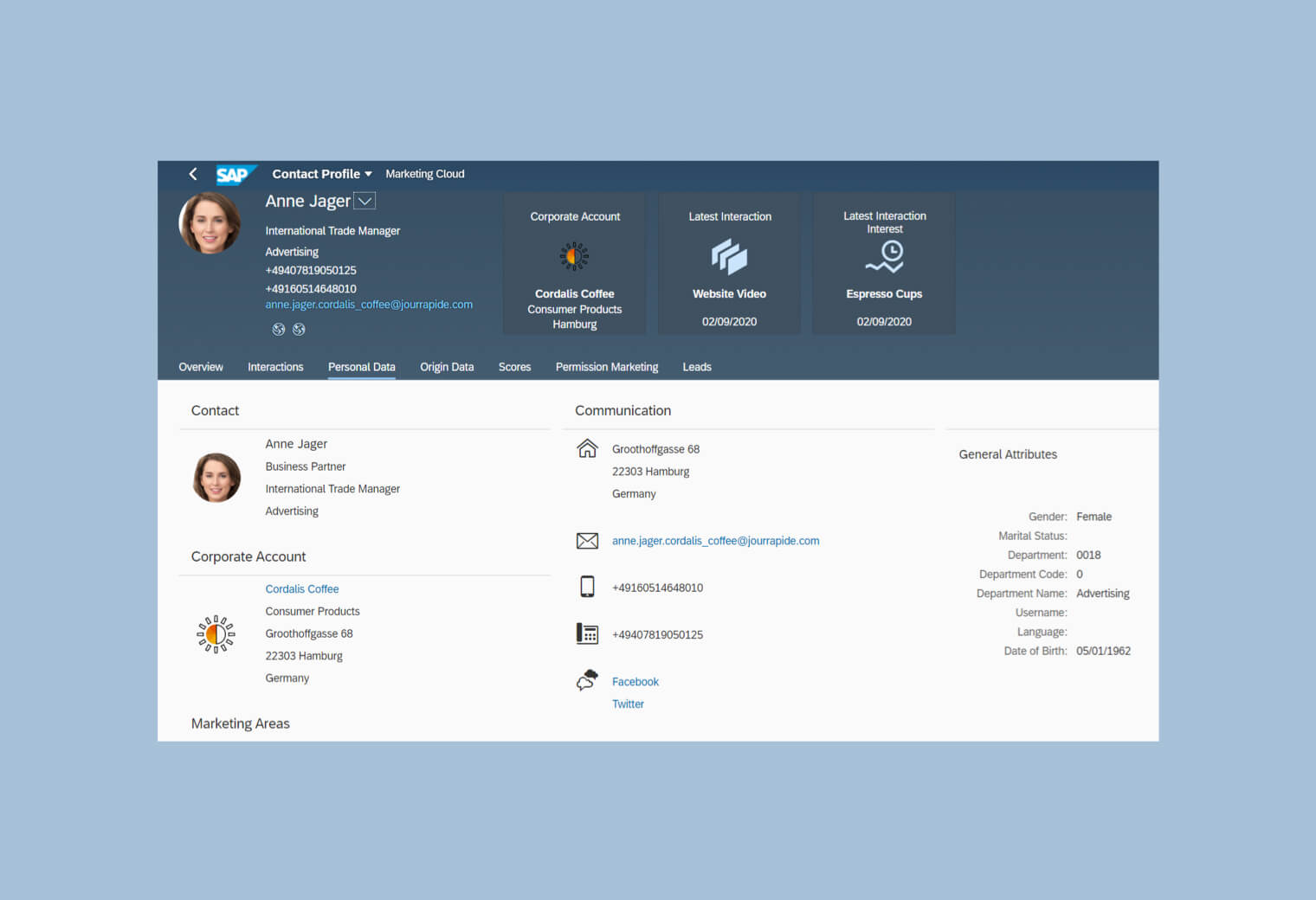The image size is (1316, 900).
Task: Click the mobile phone icon next to +49160514648010
Action: tap(587, 587)
